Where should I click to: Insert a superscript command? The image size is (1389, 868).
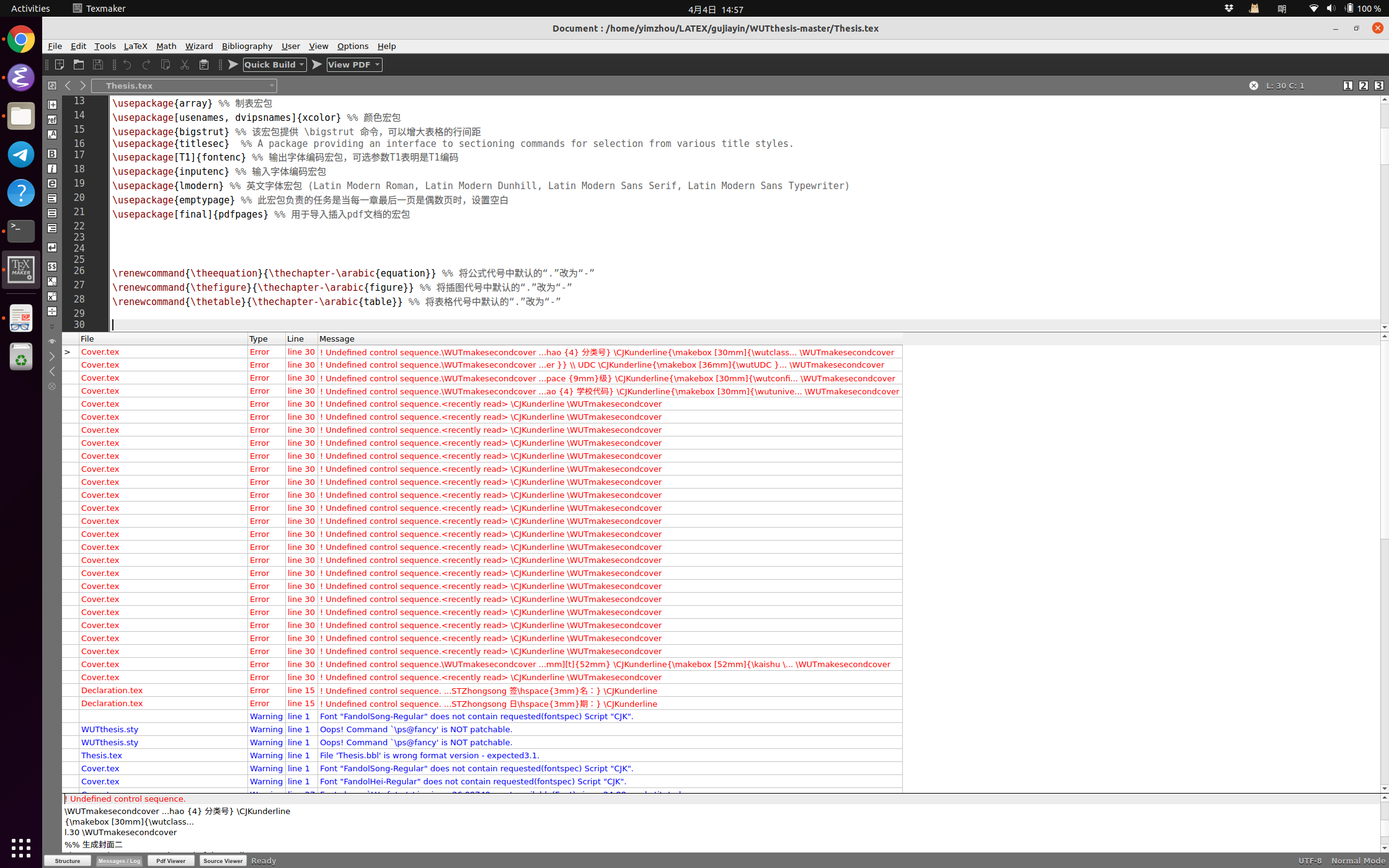coord(52,296)
